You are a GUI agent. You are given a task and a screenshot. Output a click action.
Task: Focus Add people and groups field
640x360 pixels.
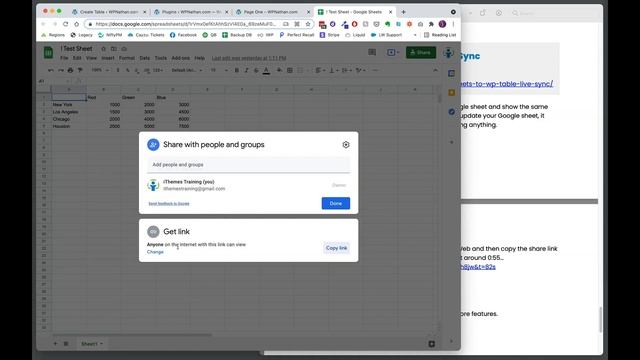point(248,165)
